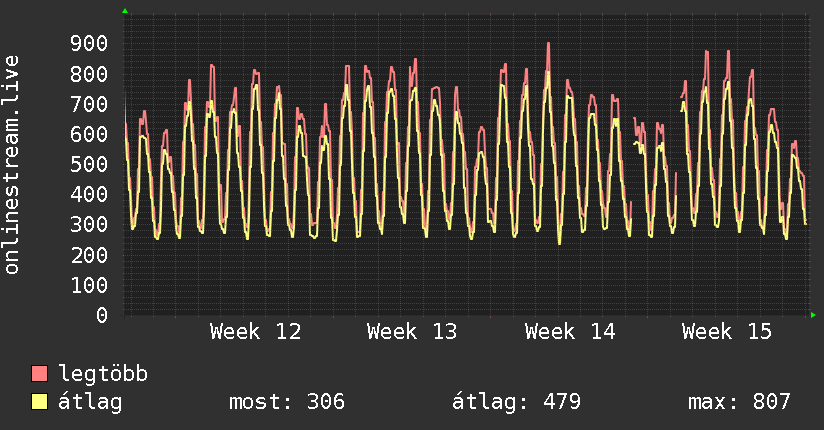Click the 0 y-axis label

[102, 315]
